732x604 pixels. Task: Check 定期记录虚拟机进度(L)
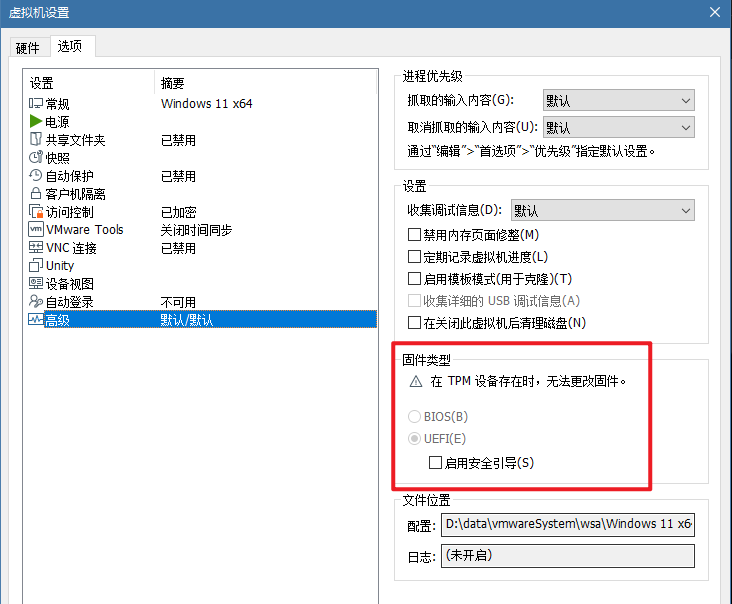[x=414, y=256]
